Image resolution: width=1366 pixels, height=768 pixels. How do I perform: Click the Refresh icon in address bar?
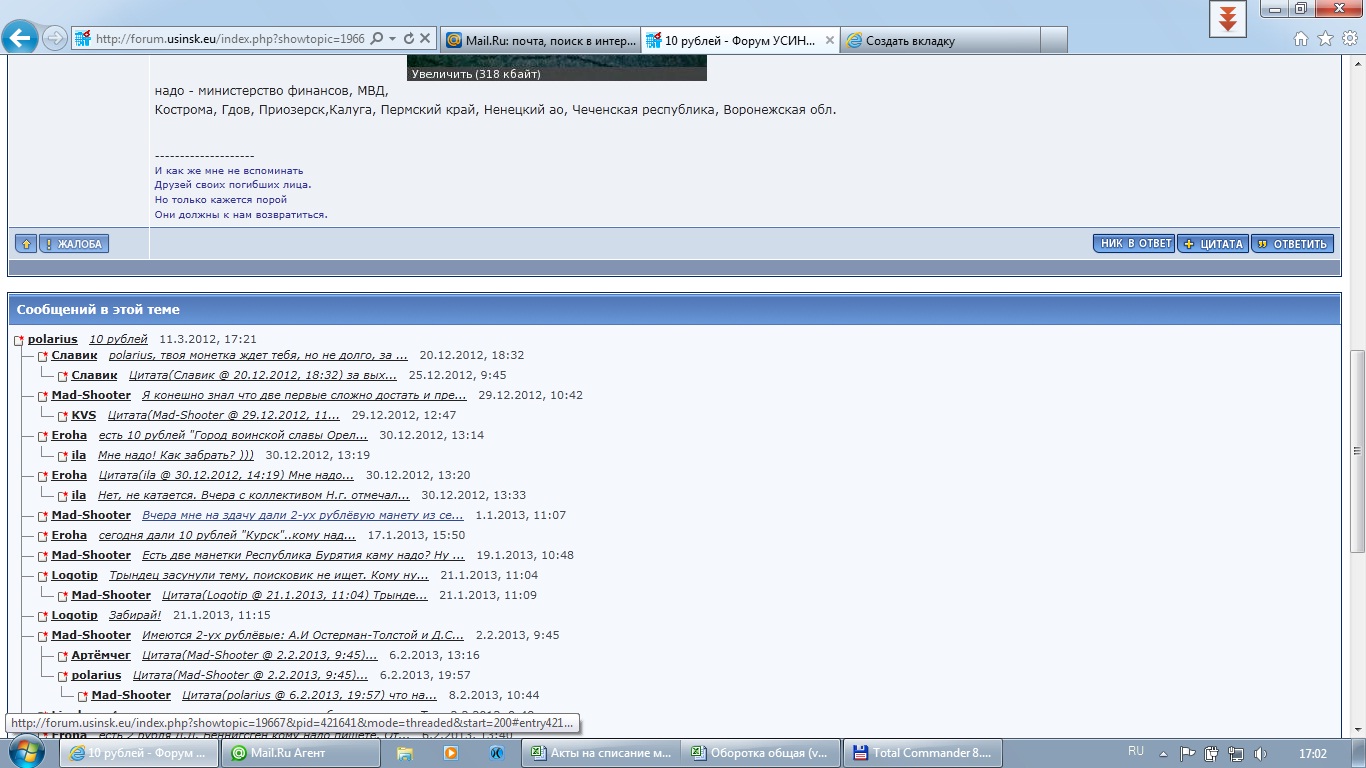409,39
